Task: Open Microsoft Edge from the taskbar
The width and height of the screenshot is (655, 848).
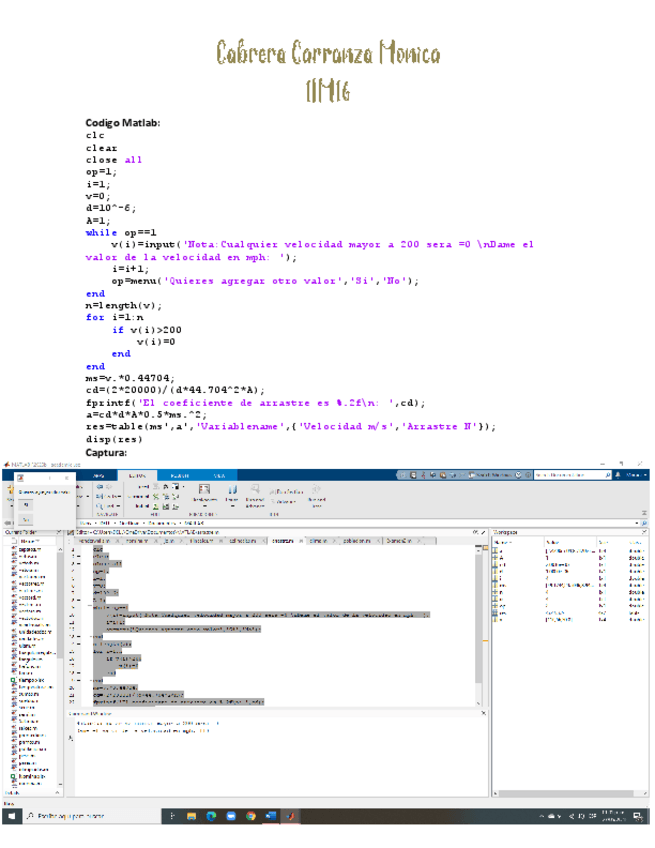Action: pyautogui.click(x=211, y=816)
